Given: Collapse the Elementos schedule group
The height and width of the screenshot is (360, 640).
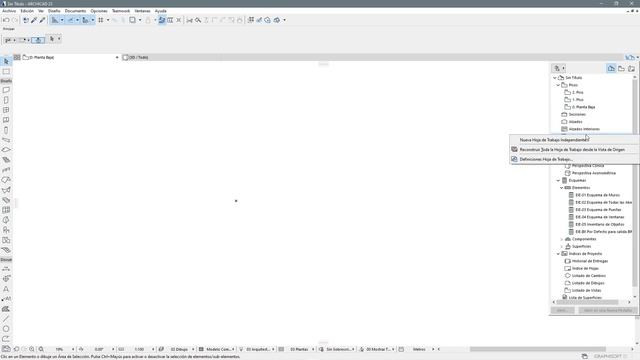Looking at the screenshot, I should tap(561, 188).
